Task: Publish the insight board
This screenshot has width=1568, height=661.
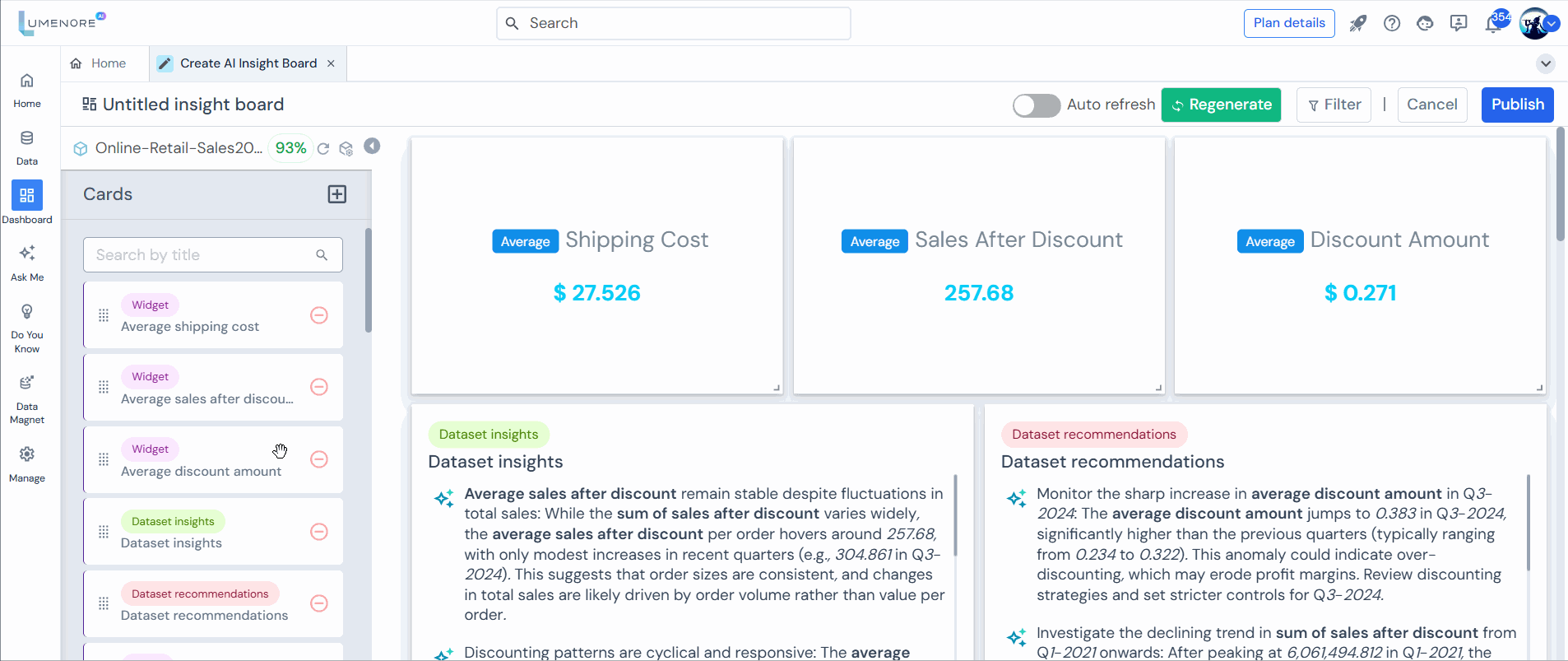Action: (x=1517, y=105)
